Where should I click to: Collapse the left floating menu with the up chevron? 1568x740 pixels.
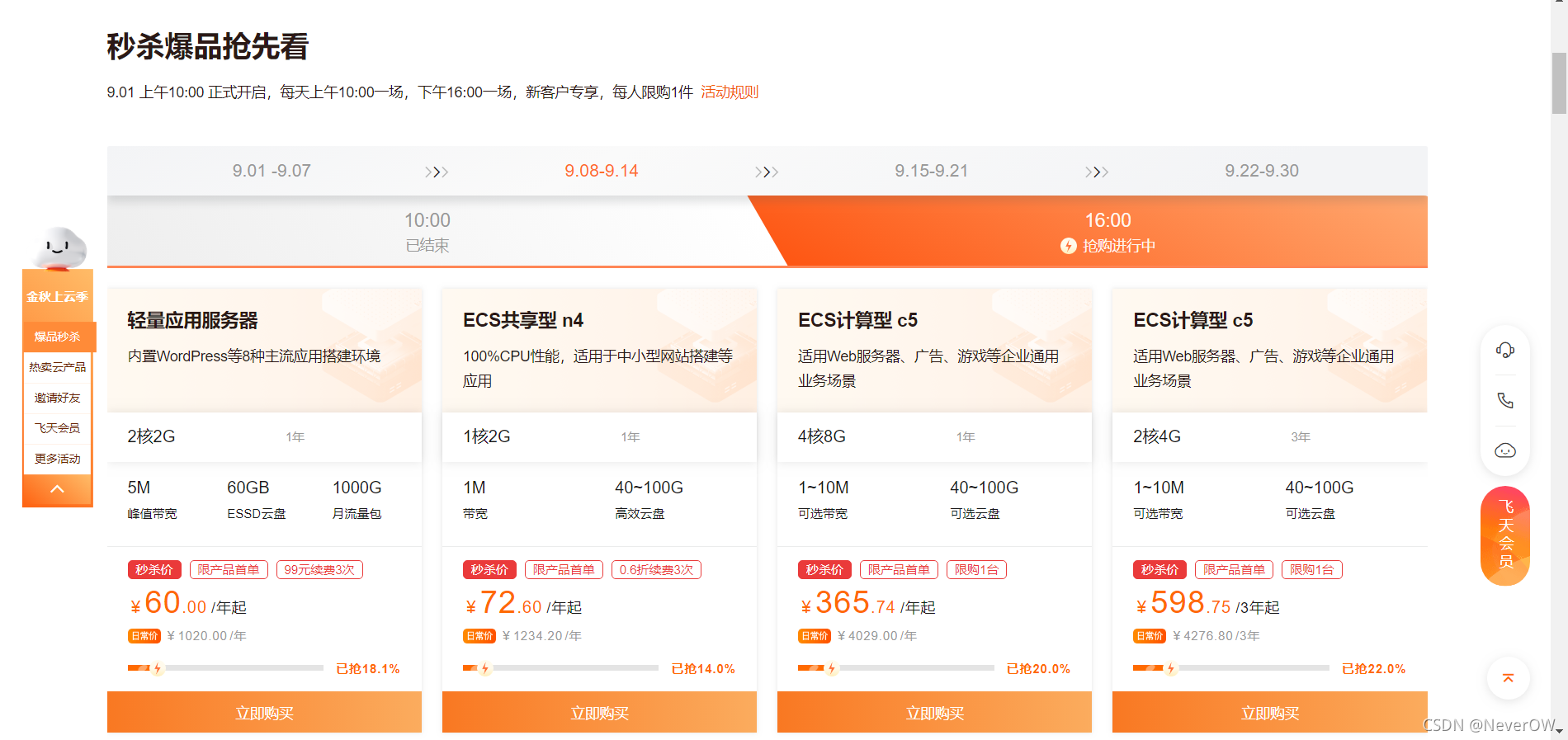[58, 489]
